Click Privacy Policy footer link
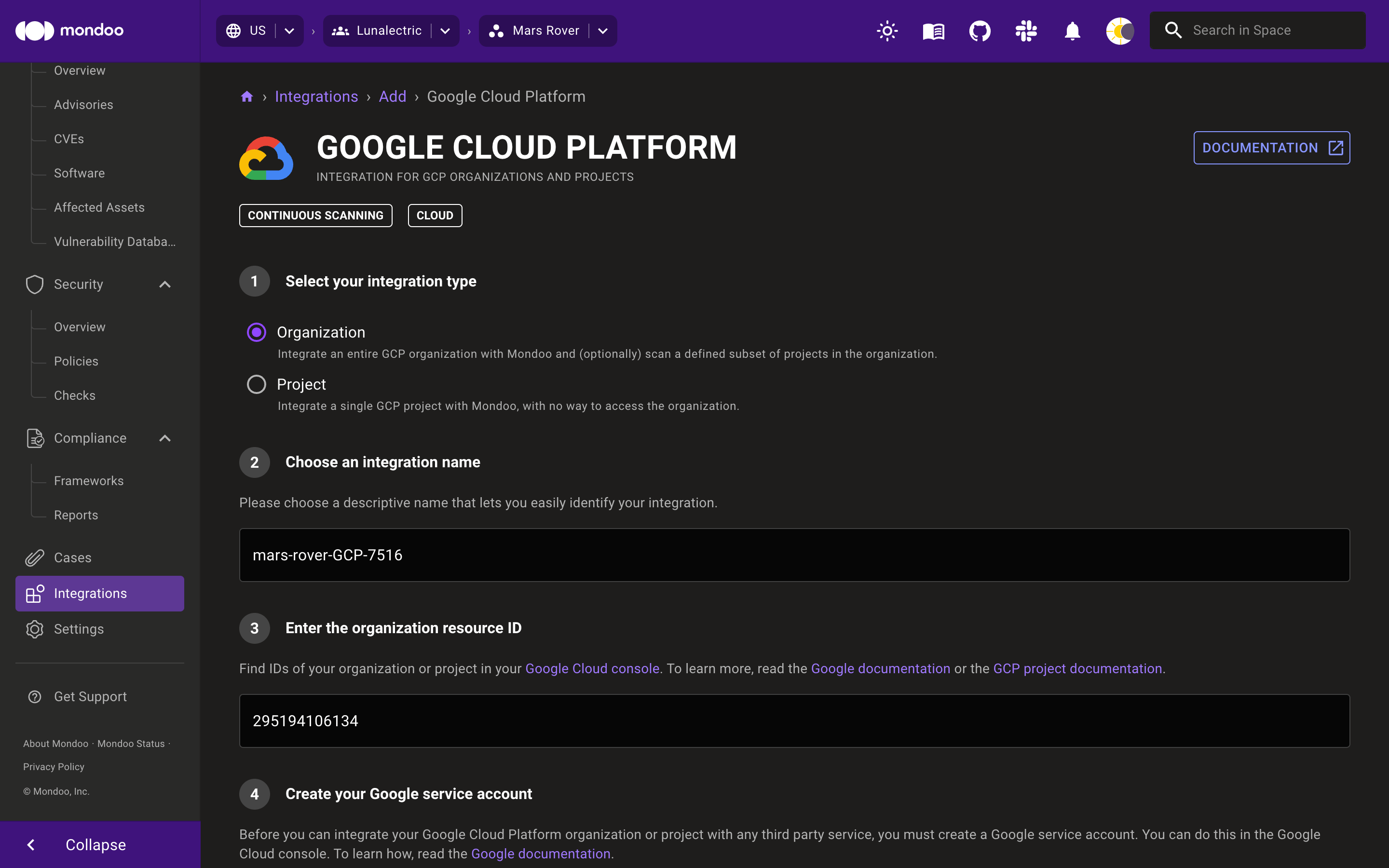The width and height of the screenshot is (1389, 868). [54, 766]
